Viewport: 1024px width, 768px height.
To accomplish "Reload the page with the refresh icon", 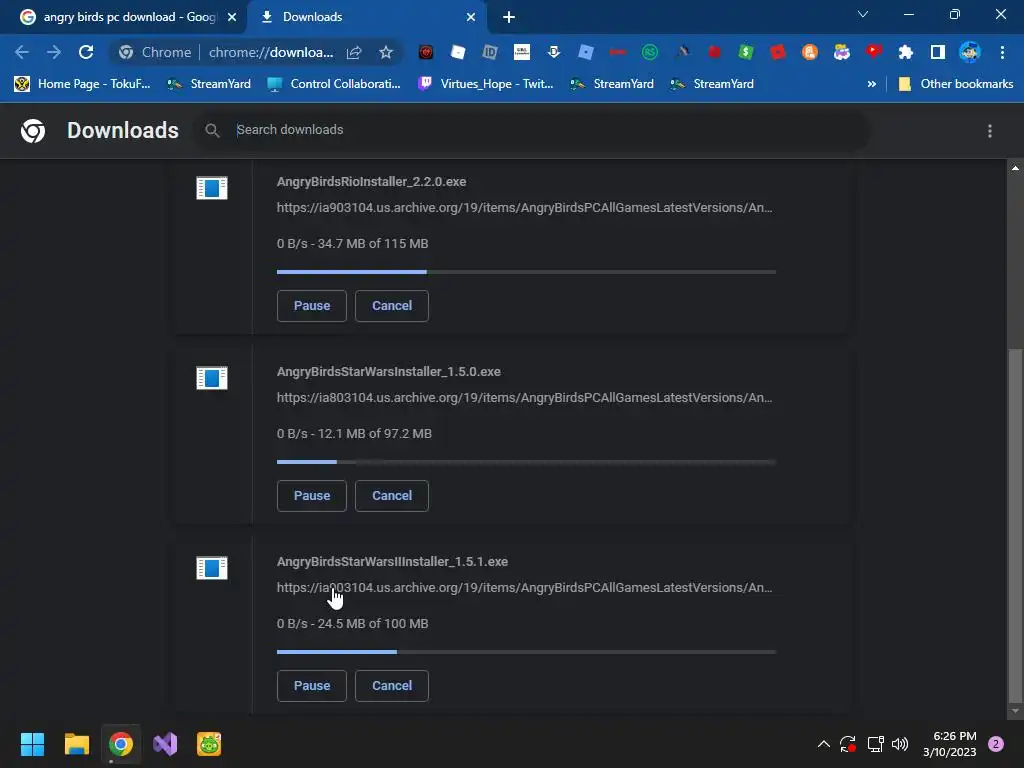I will (86, 52).
